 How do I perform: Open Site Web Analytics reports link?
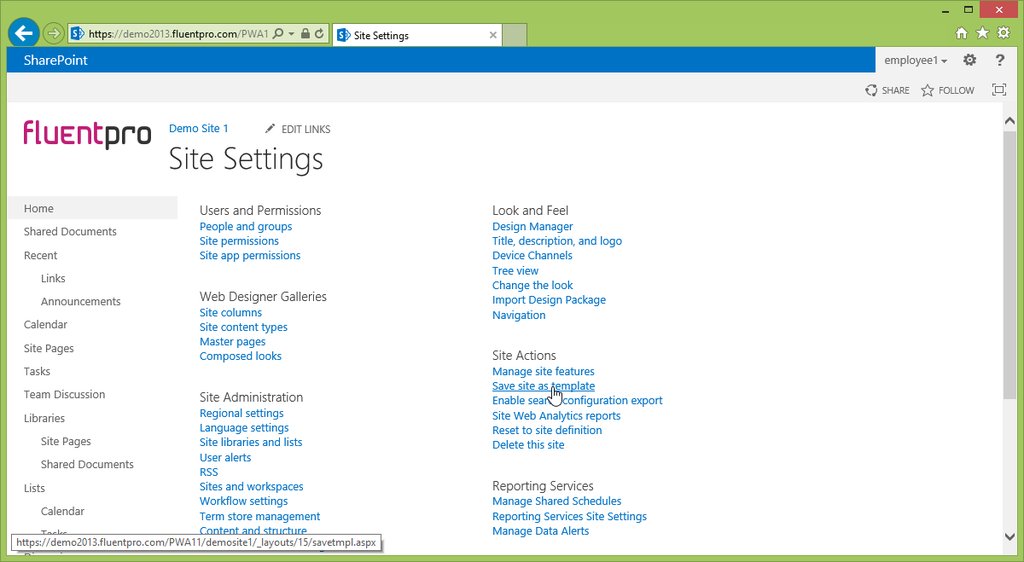(x=556, y=416)
